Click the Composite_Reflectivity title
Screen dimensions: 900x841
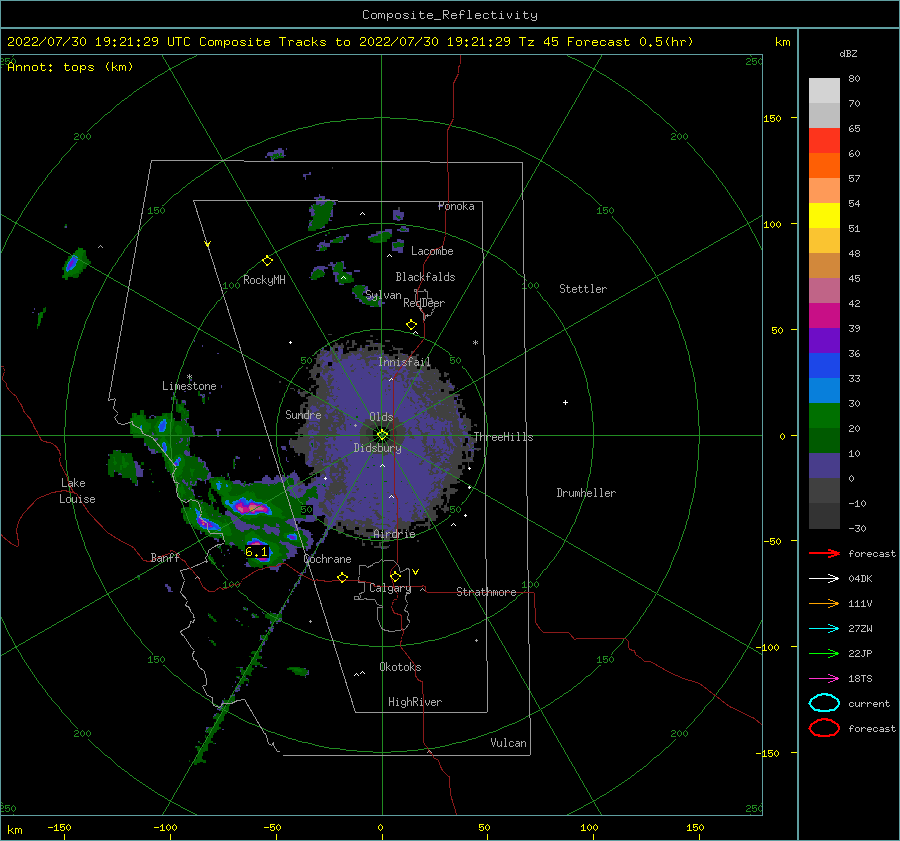point(450,15)
